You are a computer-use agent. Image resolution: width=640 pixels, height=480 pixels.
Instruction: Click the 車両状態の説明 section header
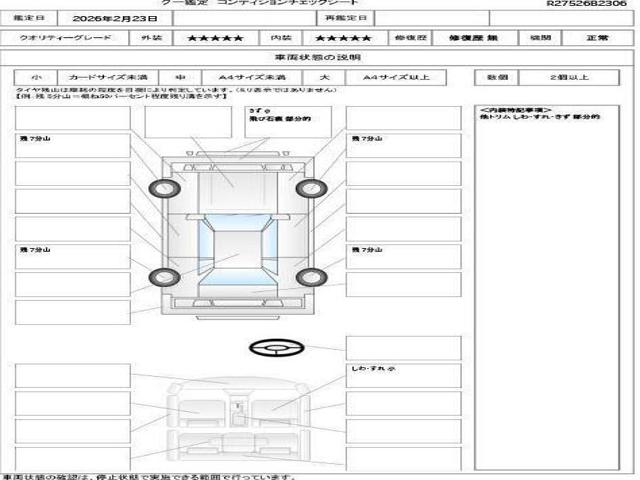click(x=318, y=58)
